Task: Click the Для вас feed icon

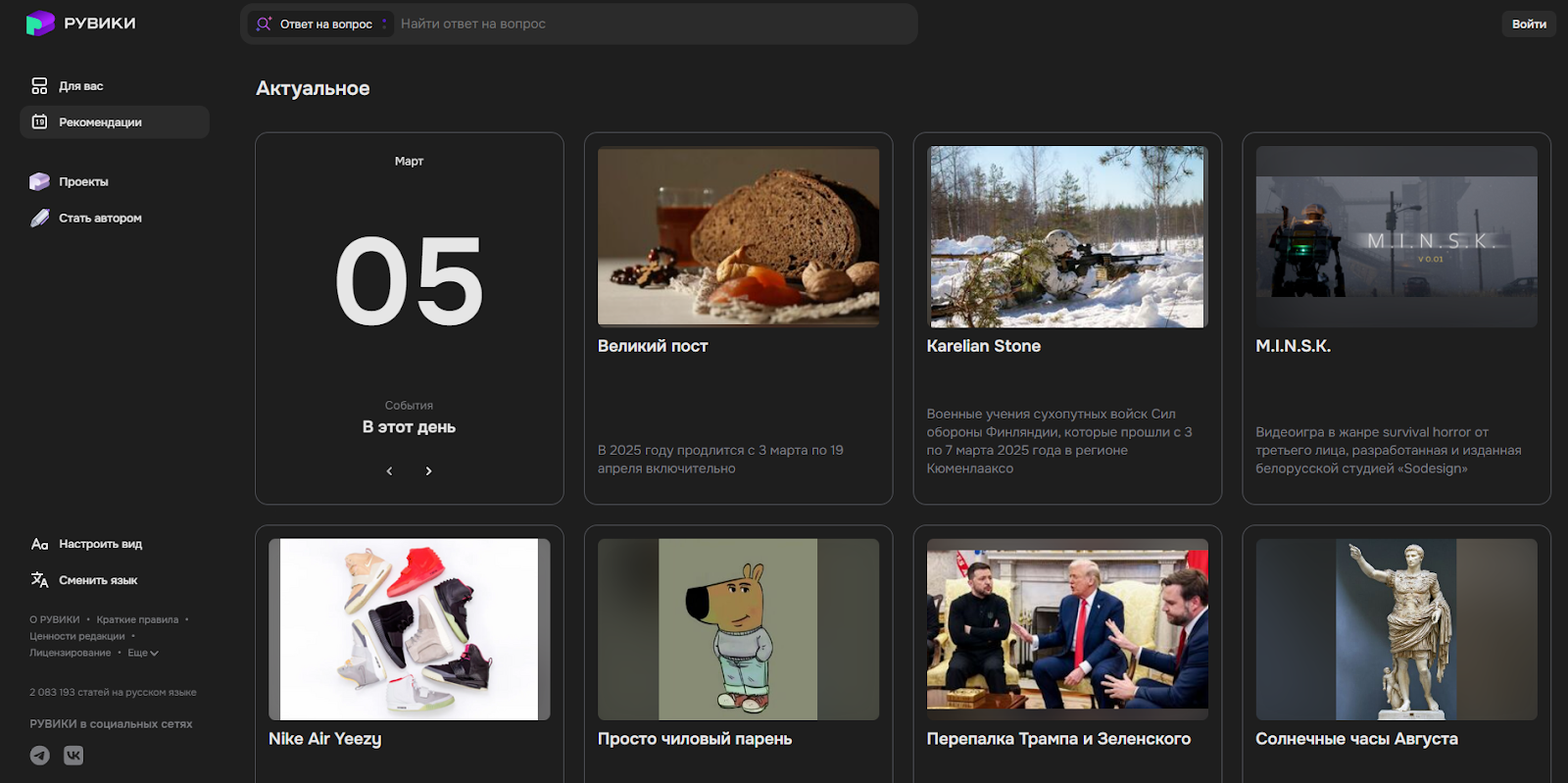Action: tap(39, 86)
